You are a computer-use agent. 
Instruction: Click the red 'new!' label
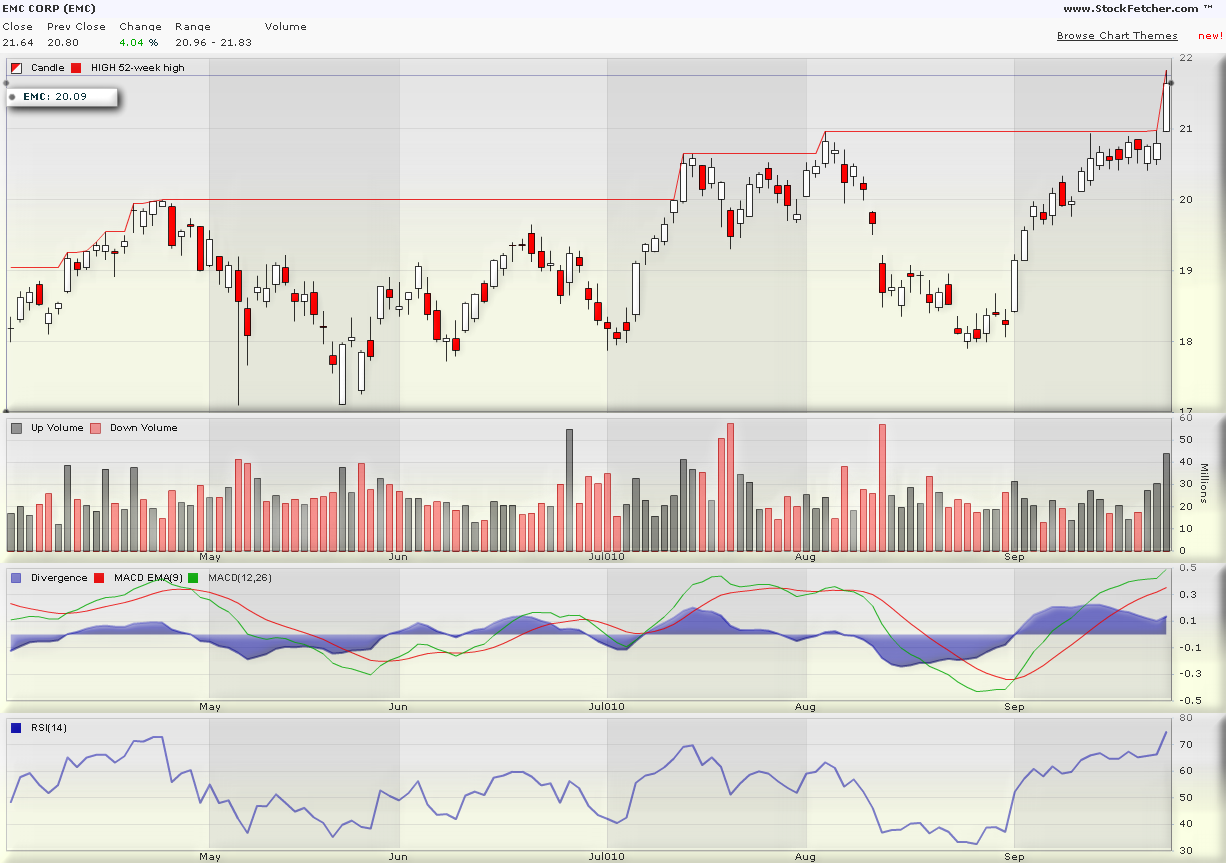tap(1210, 36)
